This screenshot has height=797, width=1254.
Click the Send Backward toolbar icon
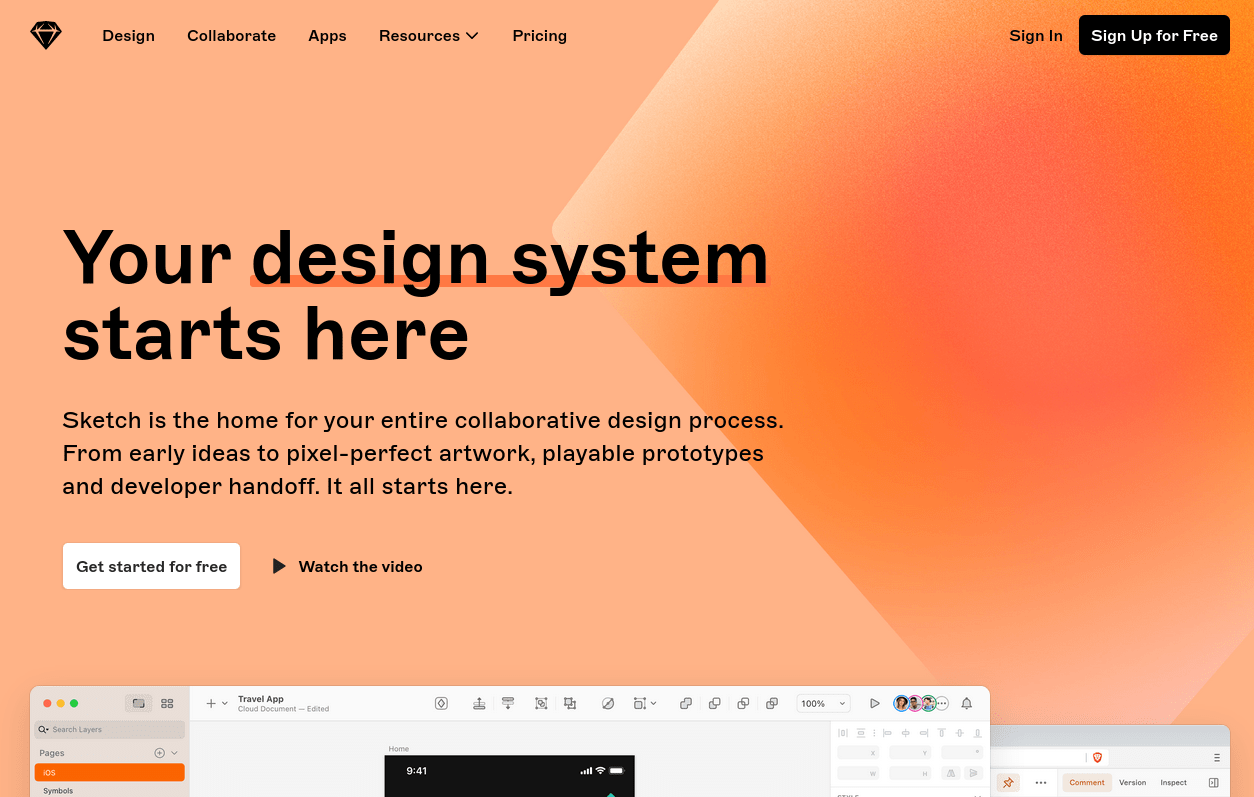[x=508, y=703]
